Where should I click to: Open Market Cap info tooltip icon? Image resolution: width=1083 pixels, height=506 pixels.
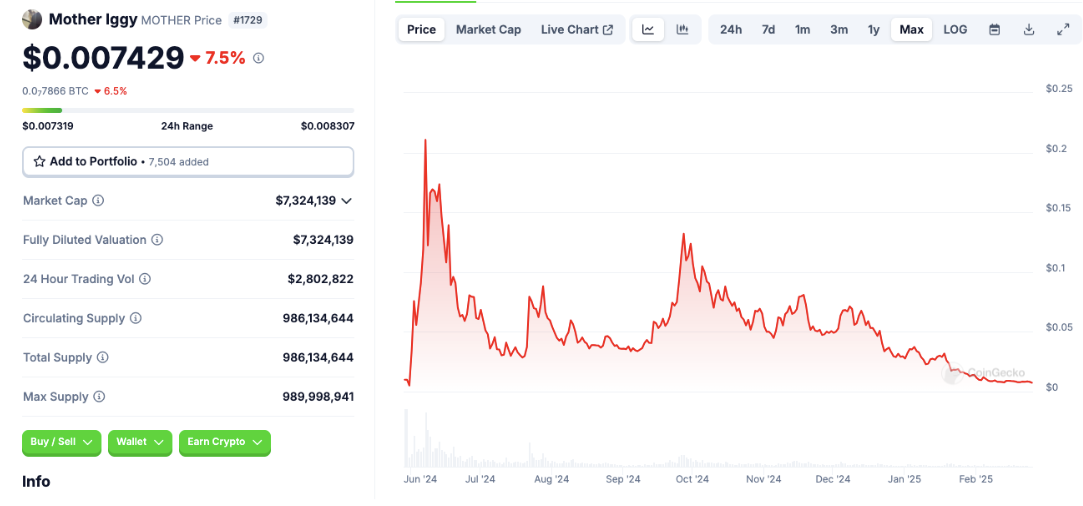click(x=98, y=201)
